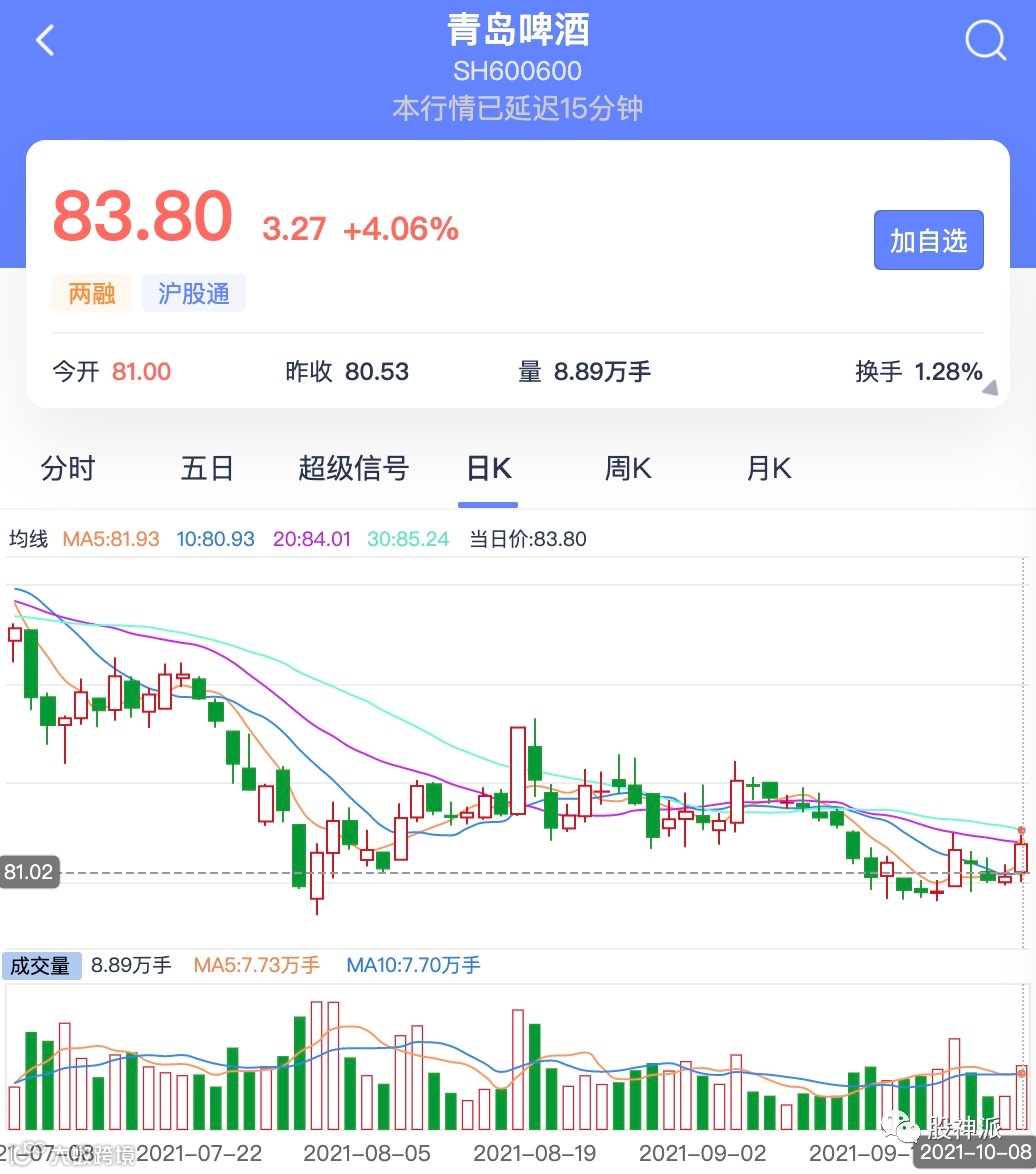
Task: Click the 20:84.01 moving average value
Action: (311, 539)
